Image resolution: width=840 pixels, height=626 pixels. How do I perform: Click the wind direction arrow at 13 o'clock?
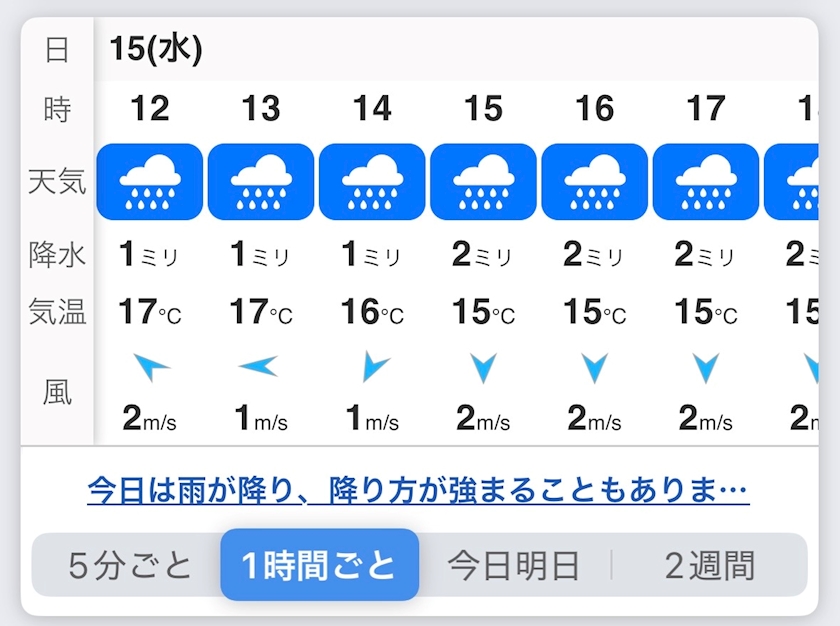pos(259,368)
